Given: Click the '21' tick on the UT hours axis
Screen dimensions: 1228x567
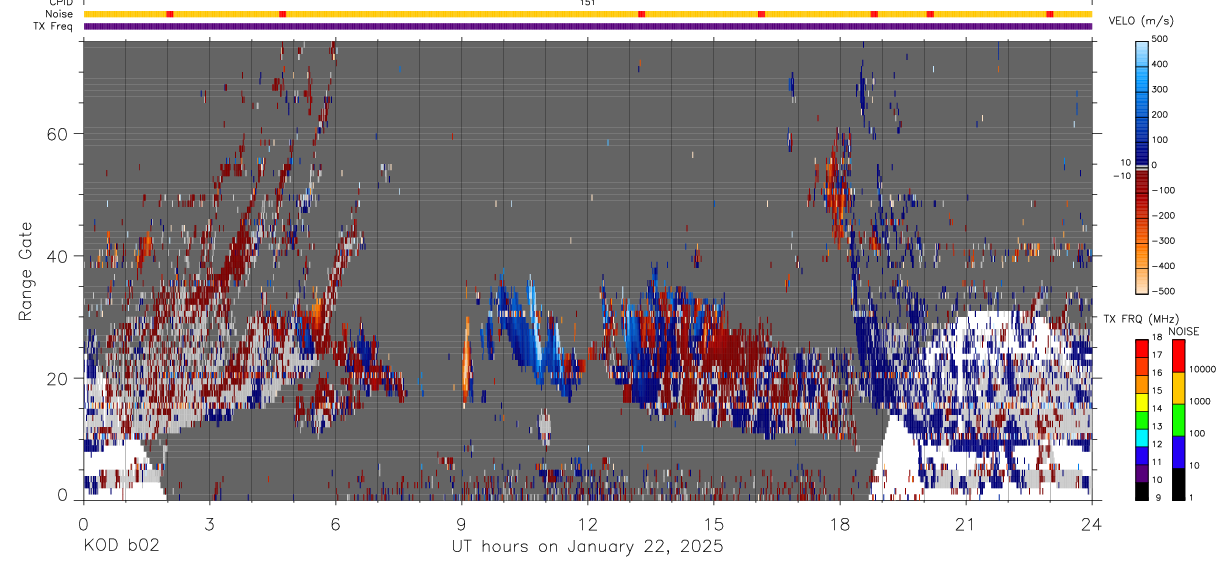Looking at the screenshot, I should coord(965,524).
